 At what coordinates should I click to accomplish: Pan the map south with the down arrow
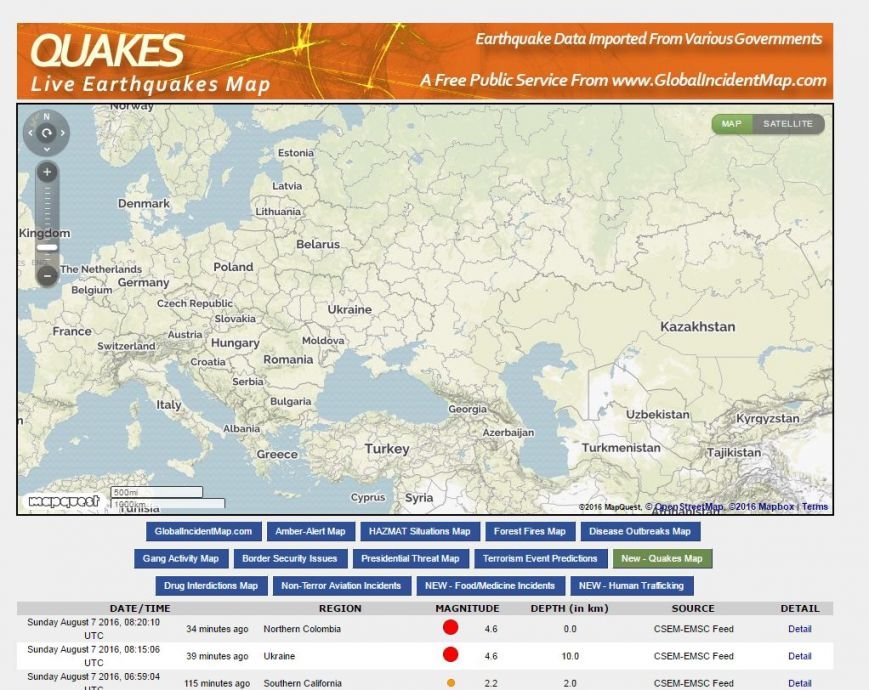(x=47, y=149)
